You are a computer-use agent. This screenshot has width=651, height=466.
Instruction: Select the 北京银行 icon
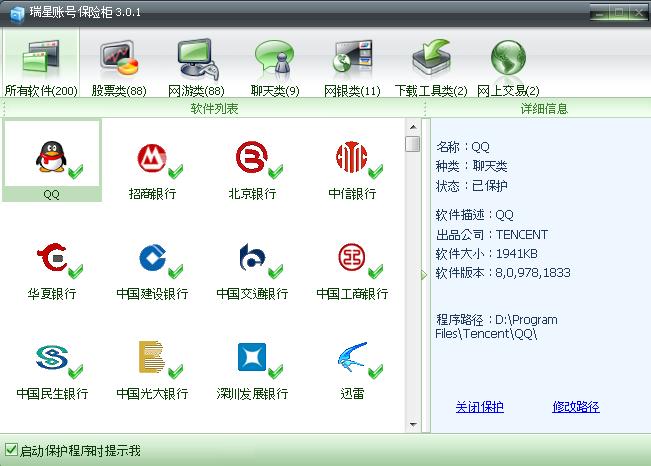[252, 157]
